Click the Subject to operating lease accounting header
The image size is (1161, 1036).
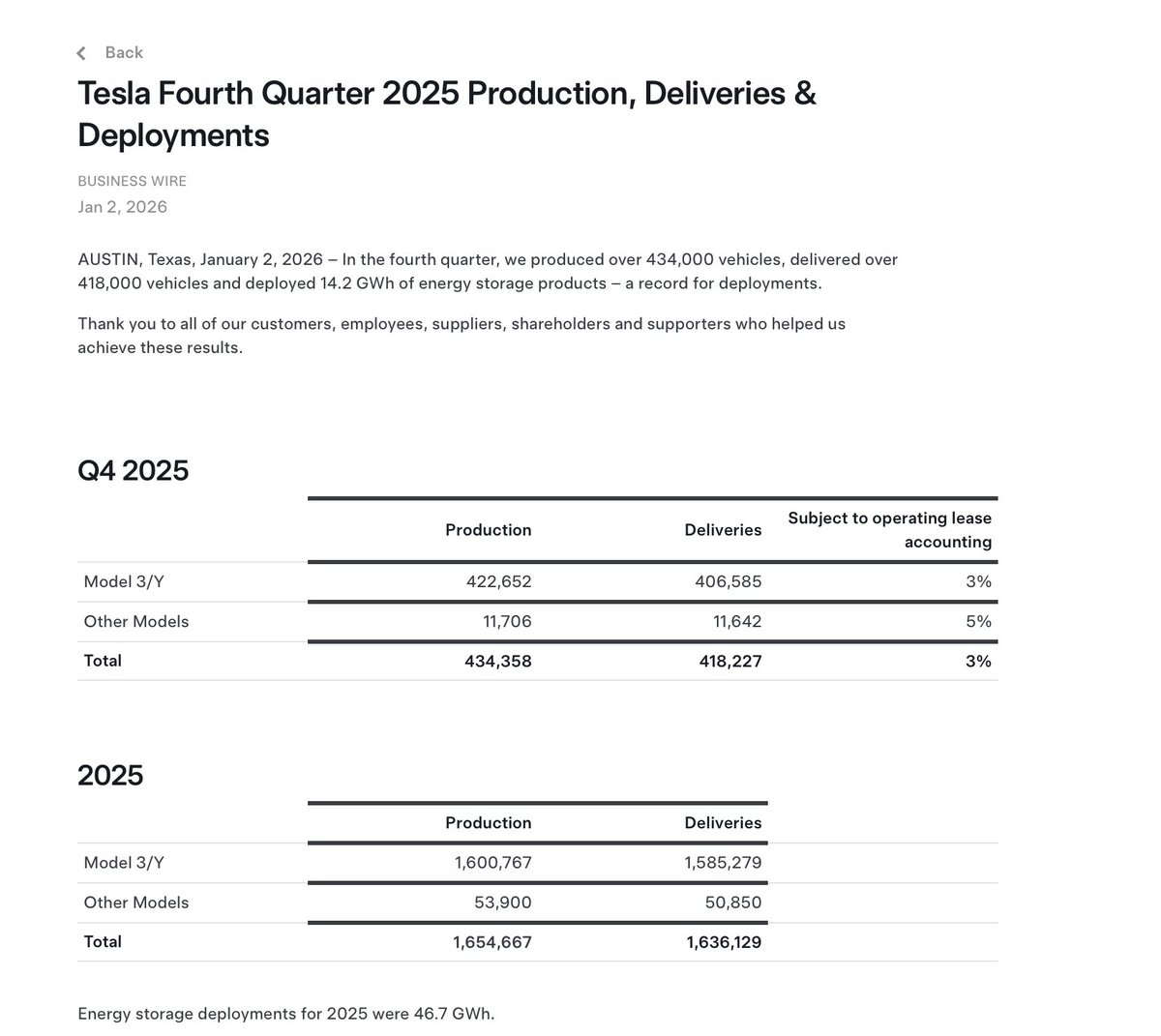click(x=889, y=530)
